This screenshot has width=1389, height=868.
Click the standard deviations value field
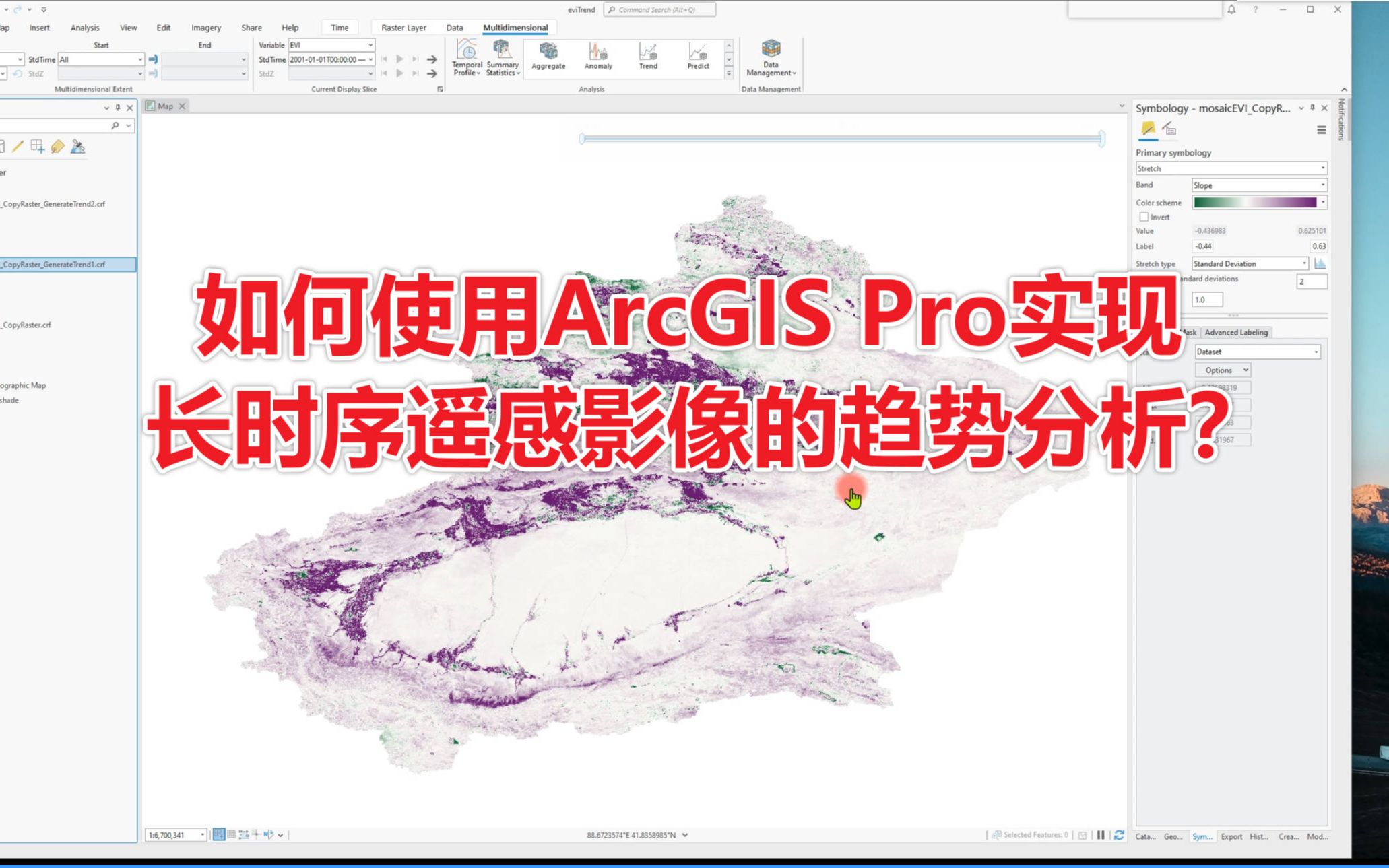(1312, 281)
